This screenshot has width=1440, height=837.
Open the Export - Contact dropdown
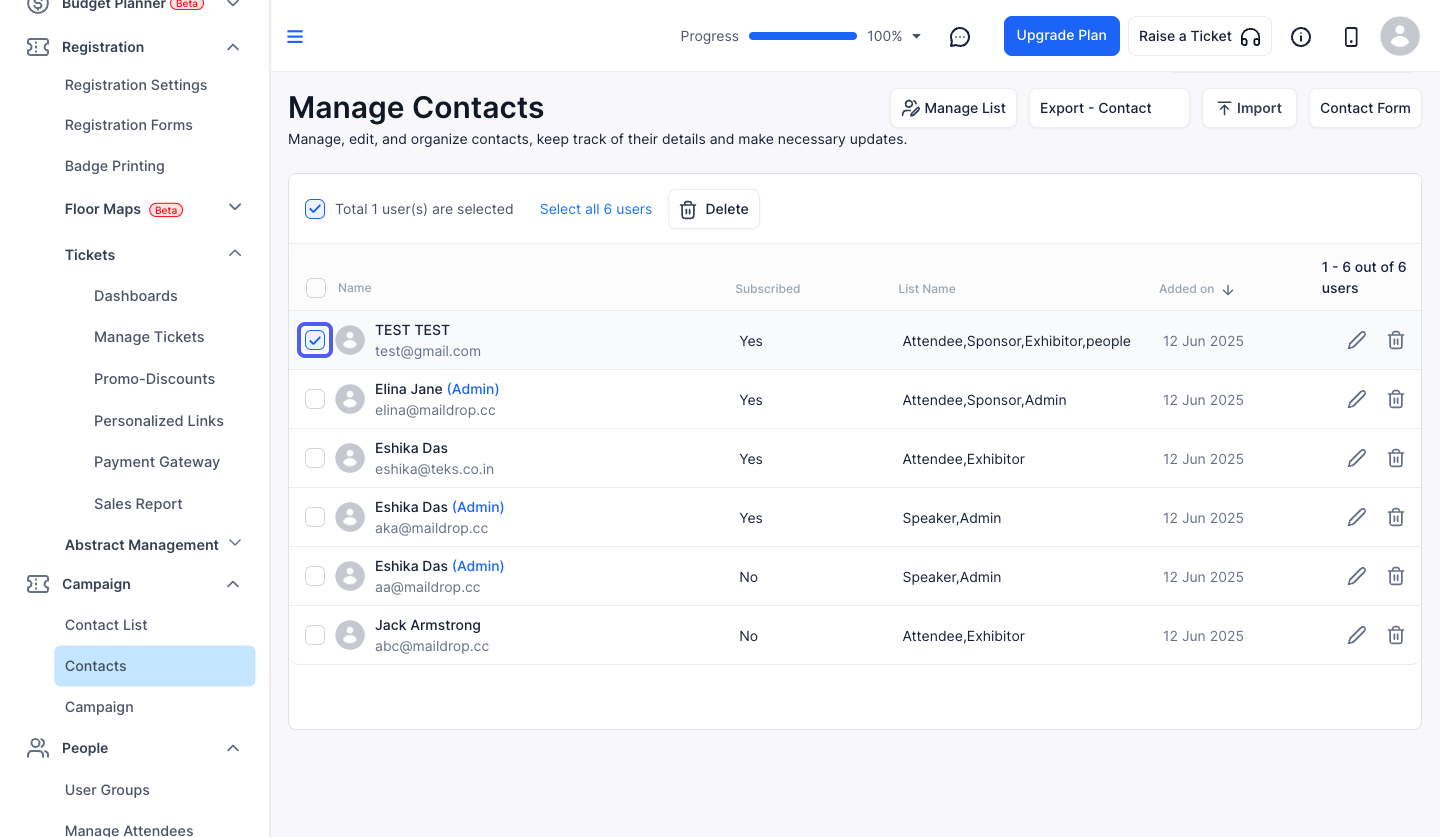(1109, 108)
